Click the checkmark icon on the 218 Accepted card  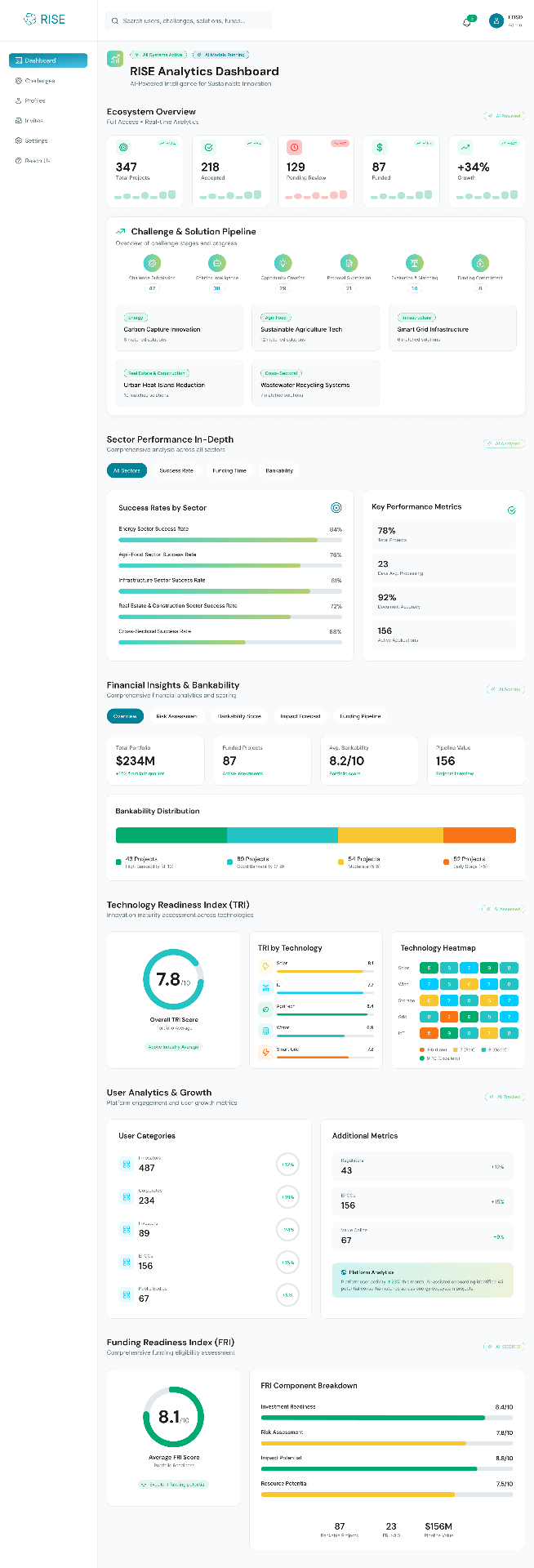click(x=209, y=148)
